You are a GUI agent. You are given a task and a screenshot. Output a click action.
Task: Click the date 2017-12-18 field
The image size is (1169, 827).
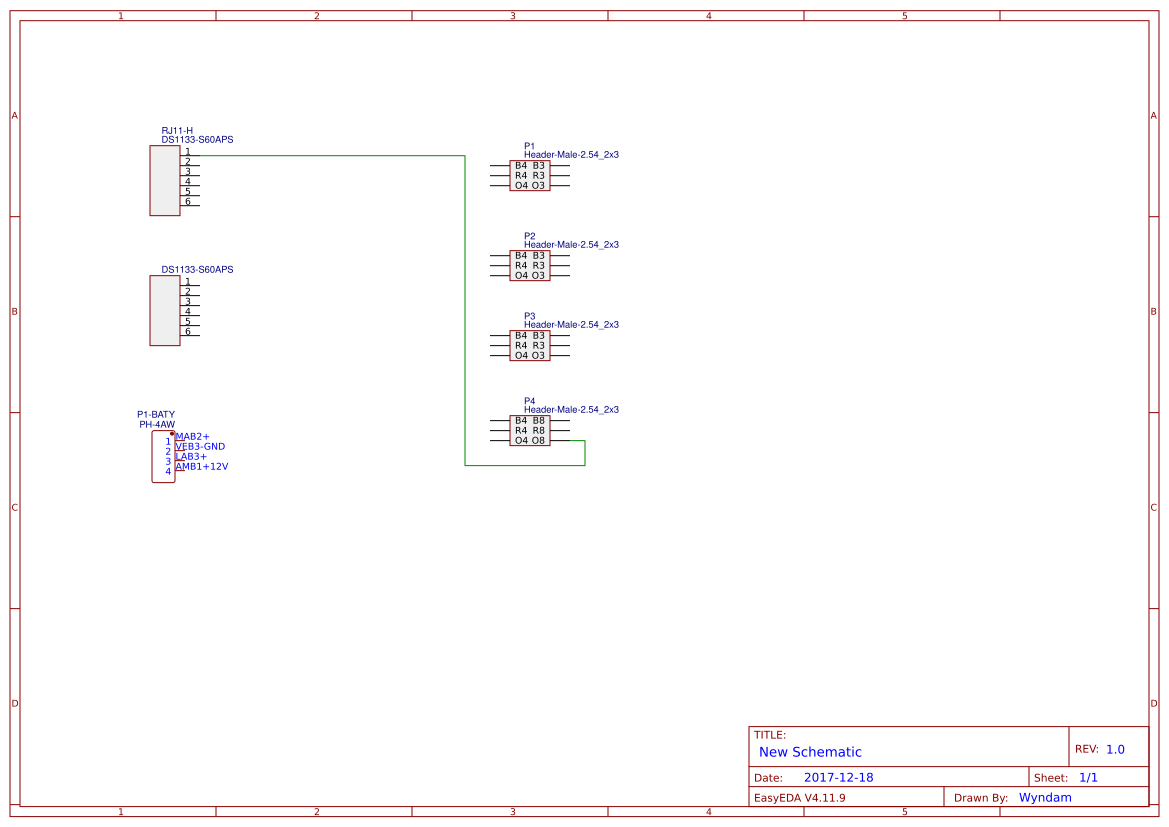(840, 777)
